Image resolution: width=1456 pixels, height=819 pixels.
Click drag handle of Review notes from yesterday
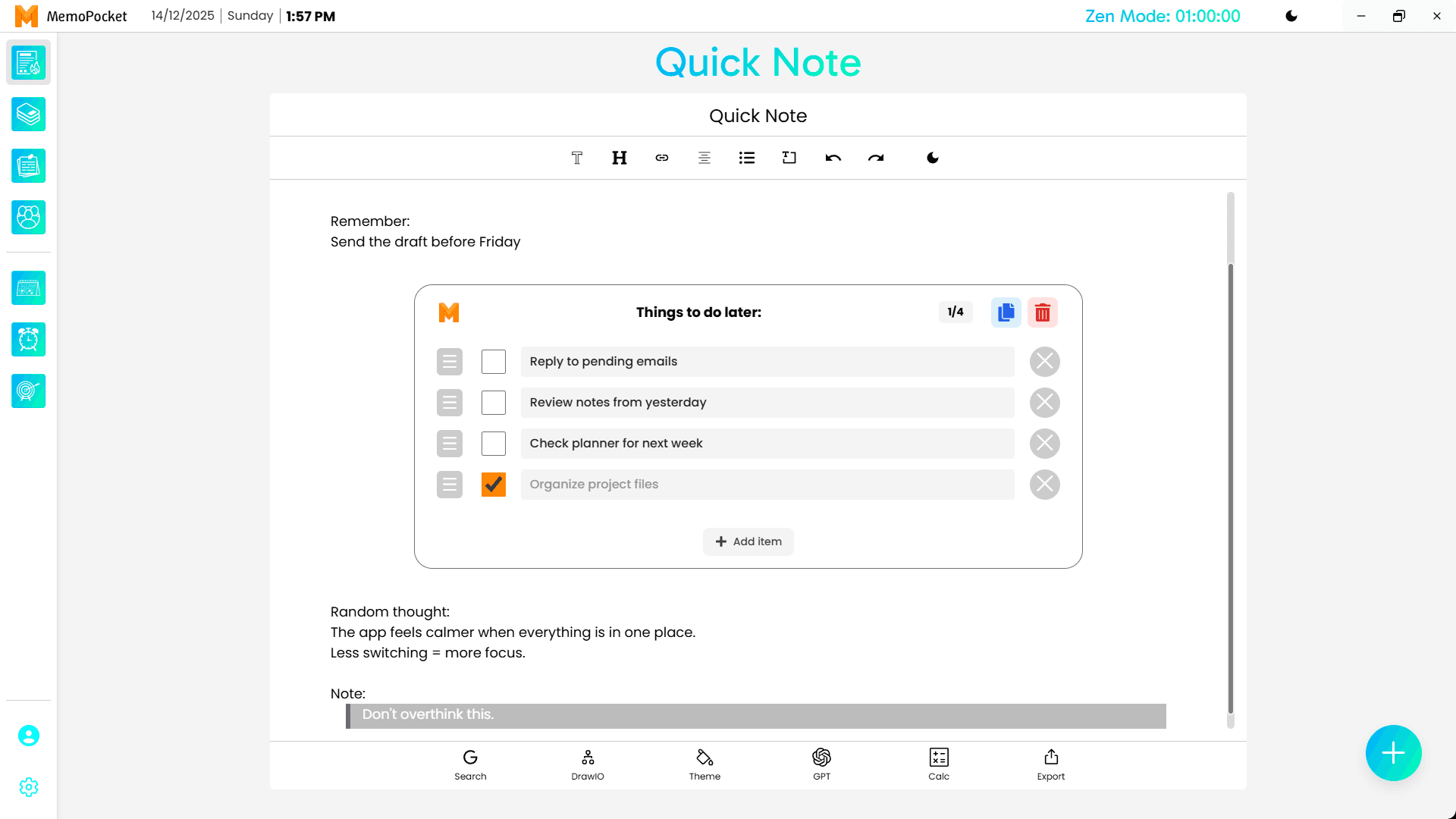[450, 403]
